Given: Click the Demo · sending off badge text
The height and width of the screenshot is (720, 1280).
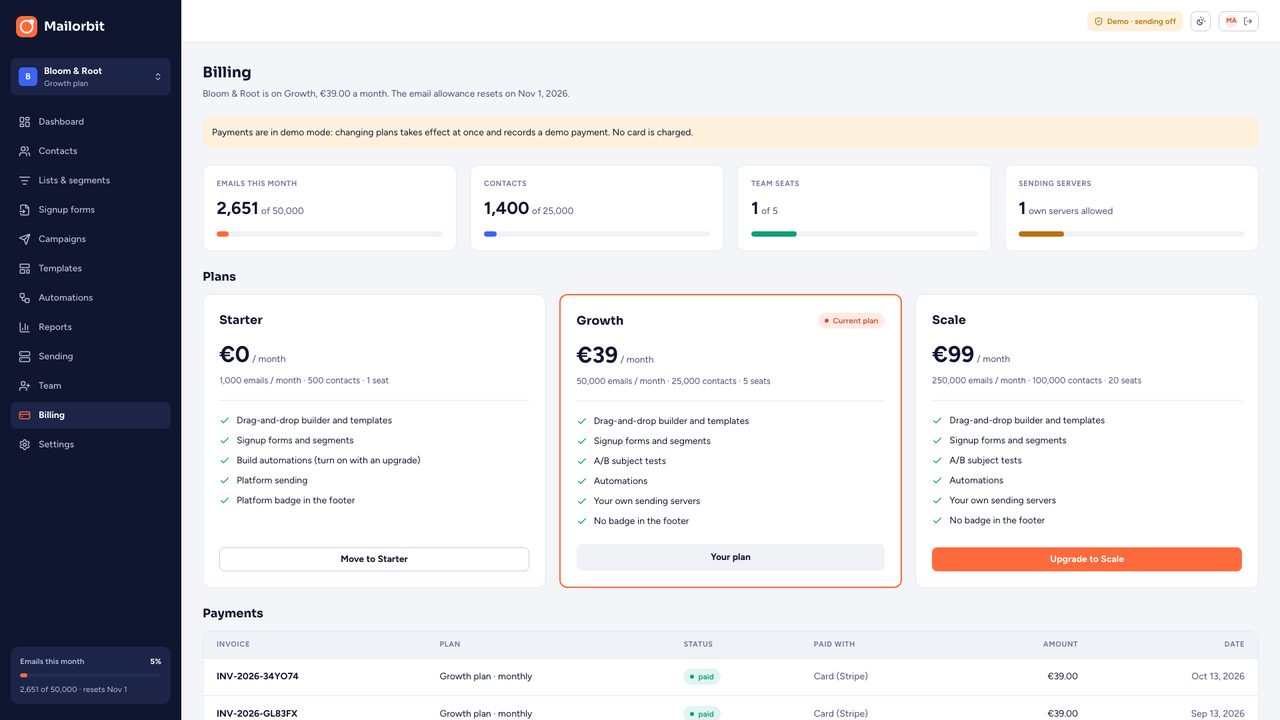Looking at the screenshot, I should [1141, 21].
